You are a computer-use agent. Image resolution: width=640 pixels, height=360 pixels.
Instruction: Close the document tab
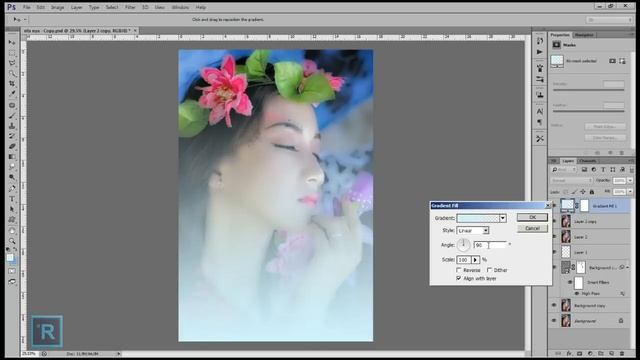point(135,30)
